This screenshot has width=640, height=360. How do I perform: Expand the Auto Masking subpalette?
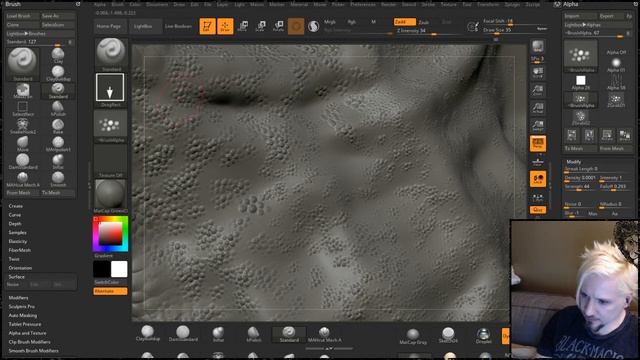(x=23, y=316)
